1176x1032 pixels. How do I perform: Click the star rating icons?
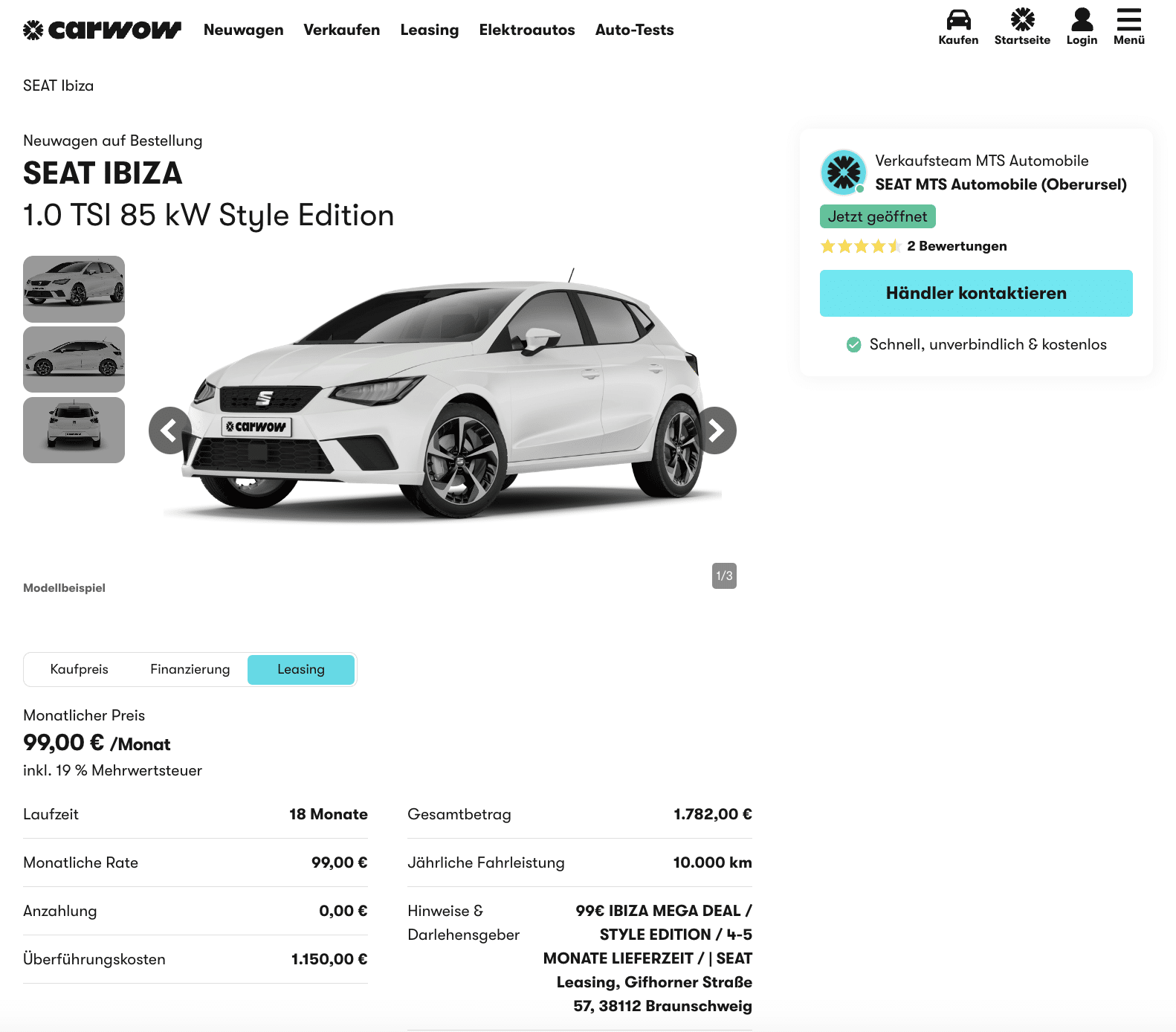pos(861,246)
